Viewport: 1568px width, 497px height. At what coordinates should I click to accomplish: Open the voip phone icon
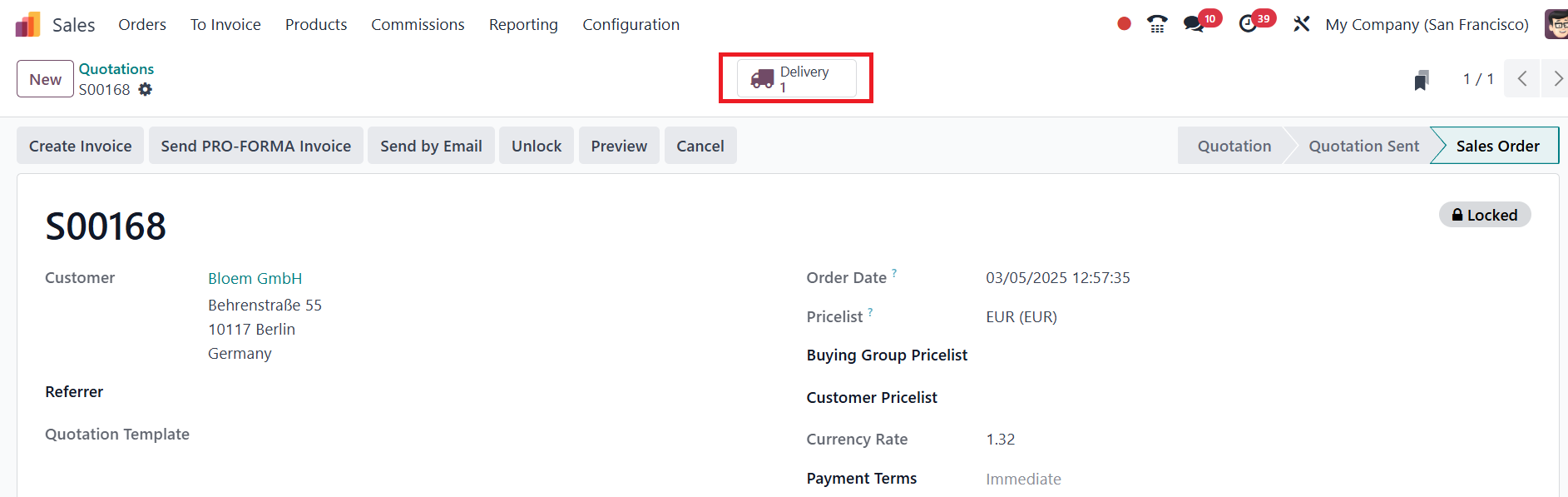pyautogui.click(x=1156, y=24)
